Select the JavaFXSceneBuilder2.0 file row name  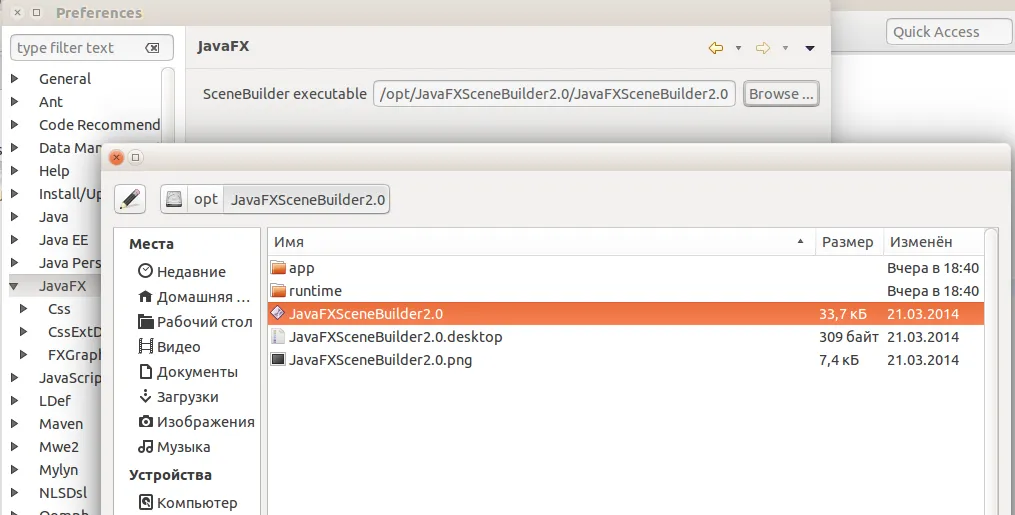click(x=366, y=314)
